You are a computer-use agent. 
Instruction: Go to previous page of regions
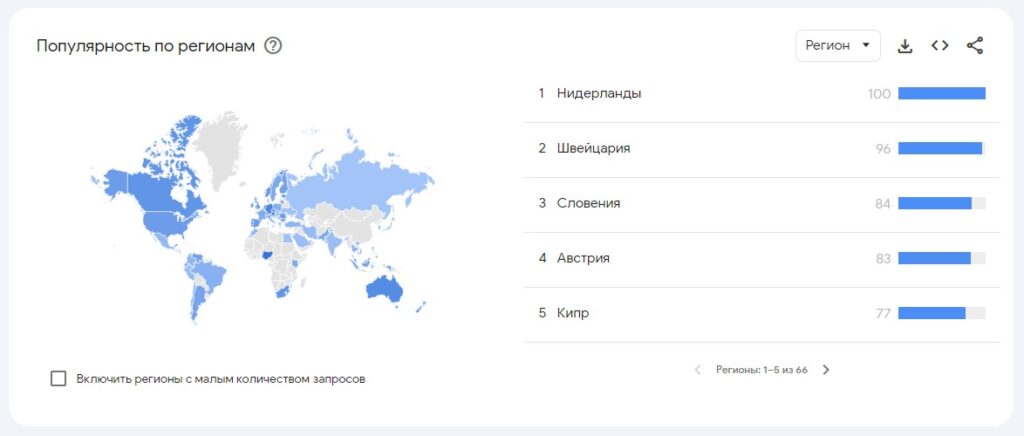(x=698, y=370)
